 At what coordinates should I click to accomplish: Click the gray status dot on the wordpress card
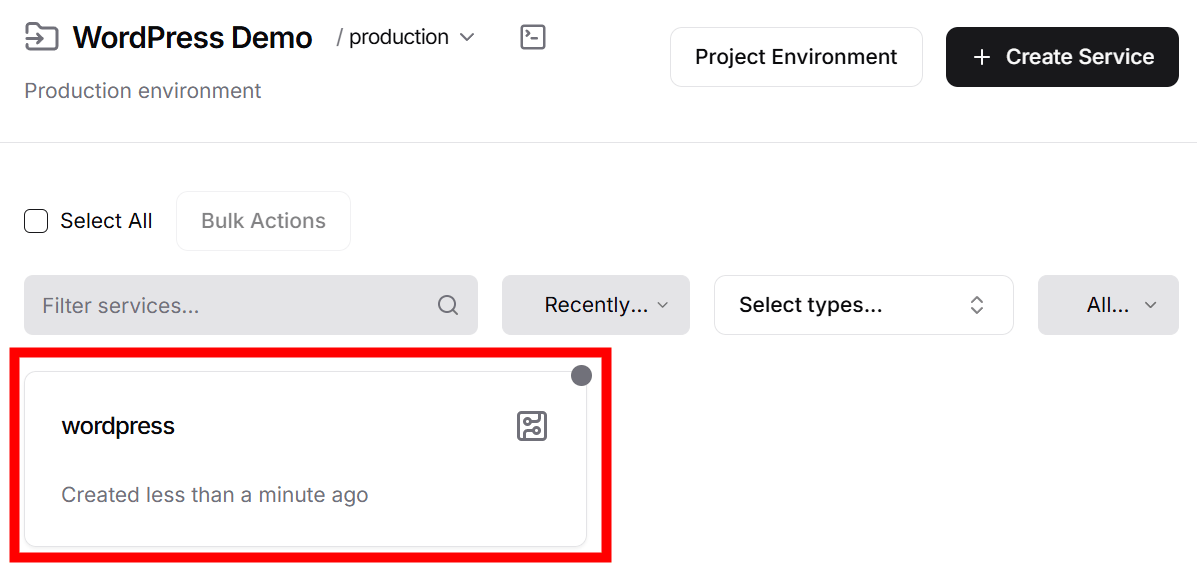[581, 375]
